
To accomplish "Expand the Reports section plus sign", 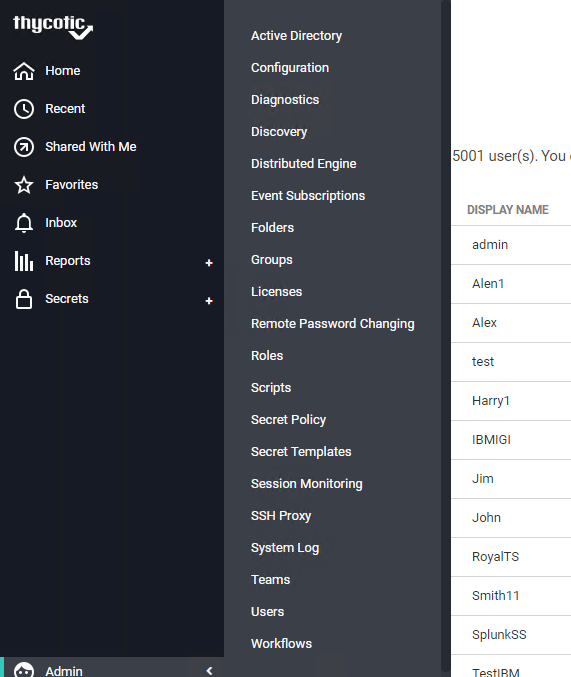I will pyautogui.click(x=209, y=263).
